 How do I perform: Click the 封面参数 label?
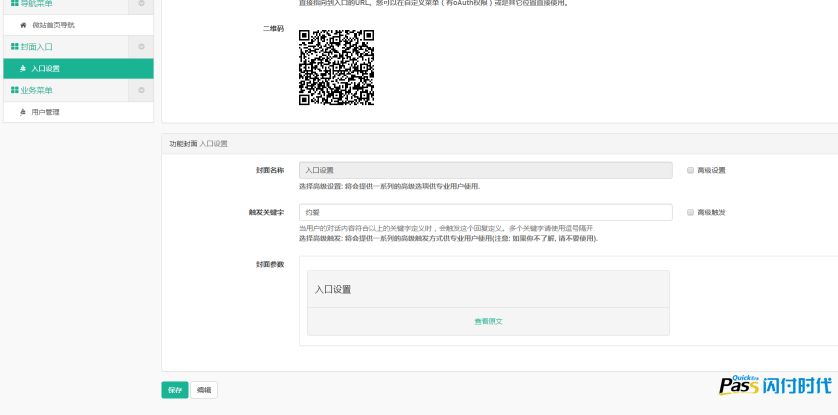pos(270,264)
